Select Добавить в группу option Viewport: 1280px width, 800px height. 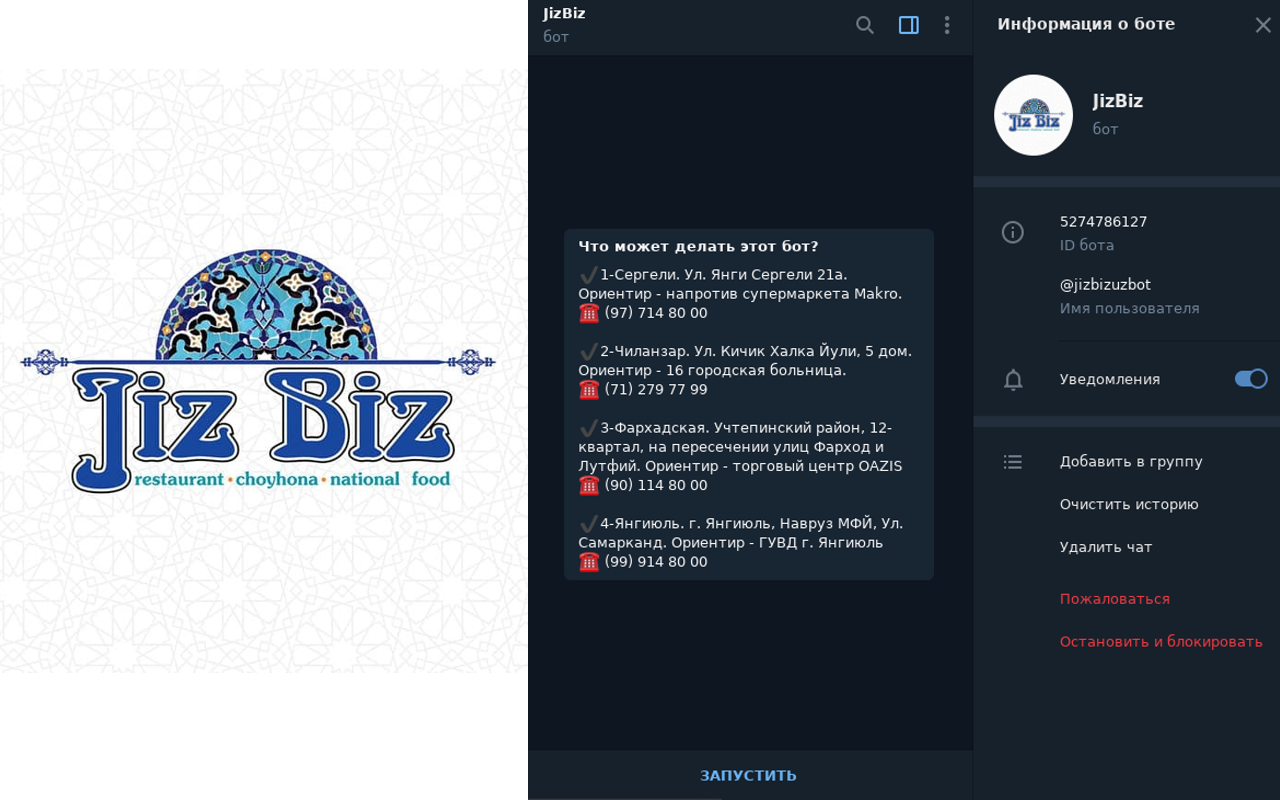1131,462
